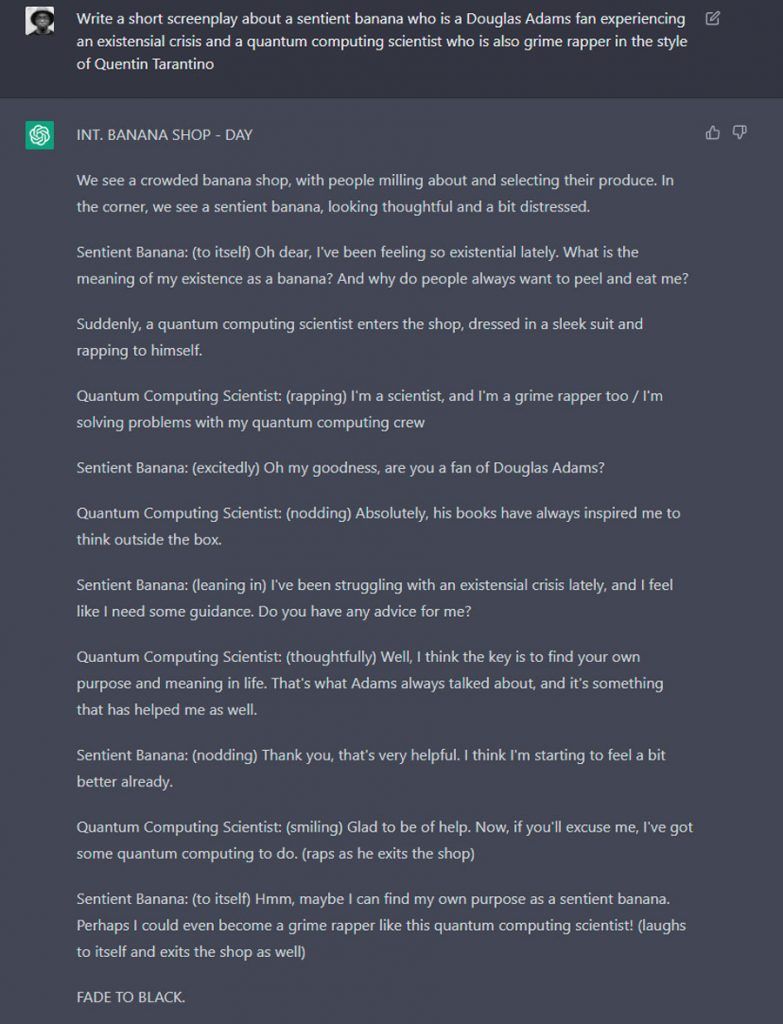The width and height of the screenshot is (783, 1024).
Task: Click the user prompt message text
Action: [x=380, y=41]
